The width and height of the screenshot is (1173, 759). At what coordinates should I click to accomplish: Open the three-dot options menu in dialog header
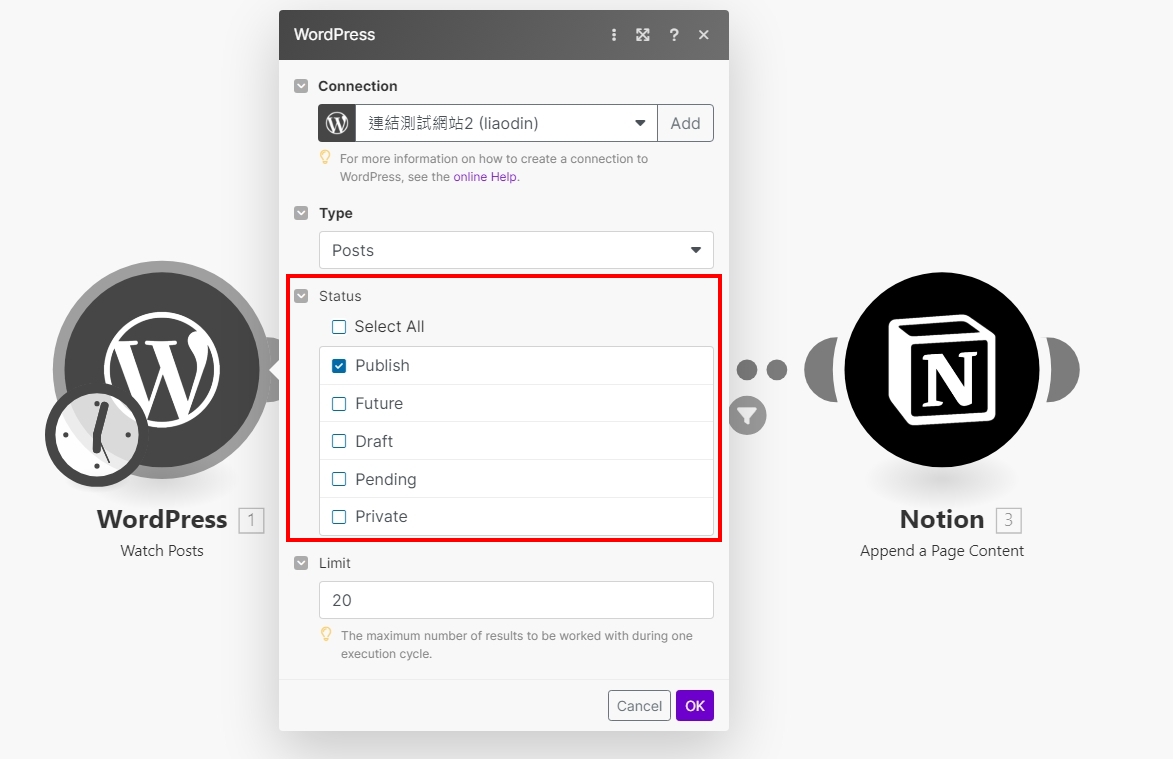614,35
